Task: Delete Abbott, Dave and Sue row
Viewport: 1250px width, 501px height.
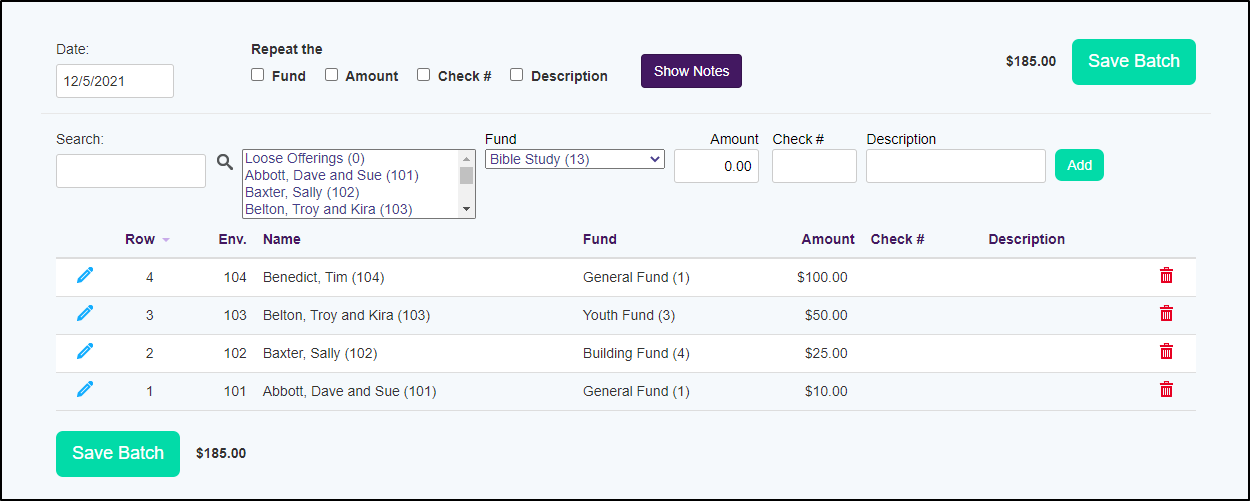Action: (x=1166, y=390)
